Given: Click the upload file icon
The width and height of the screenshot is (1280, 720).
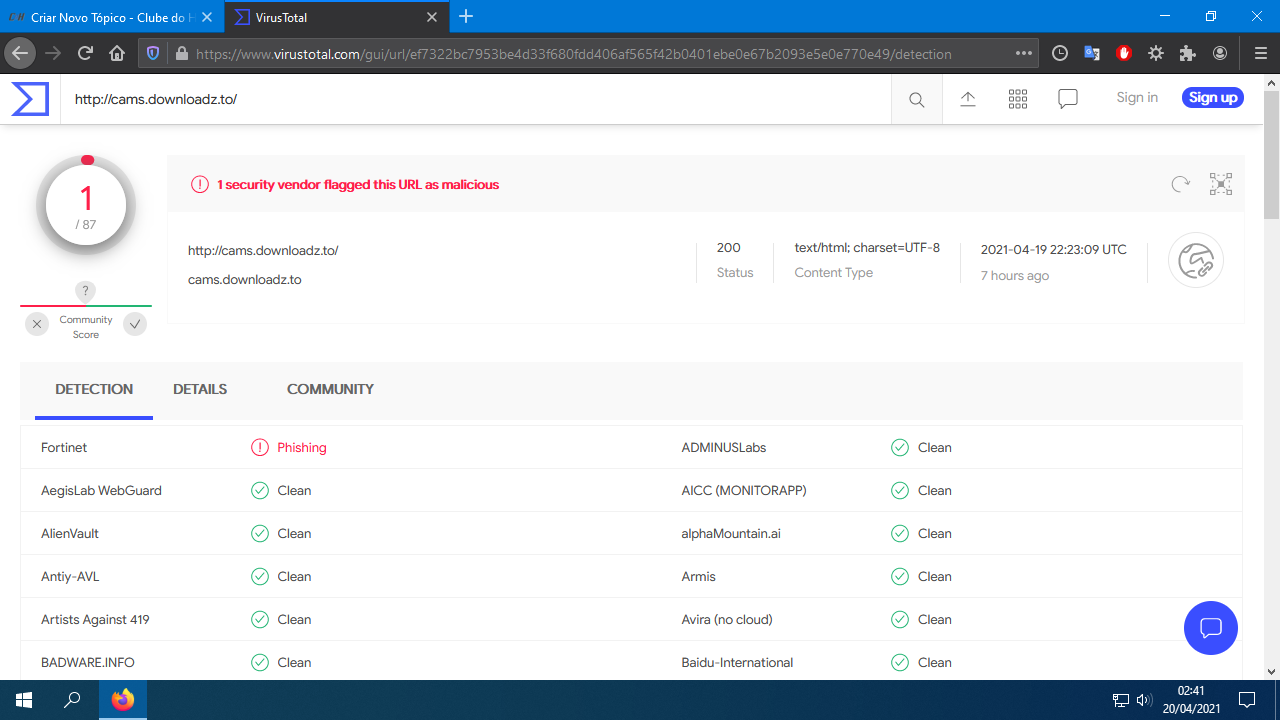Looking at the screenshot, I should tap(967, 98).
